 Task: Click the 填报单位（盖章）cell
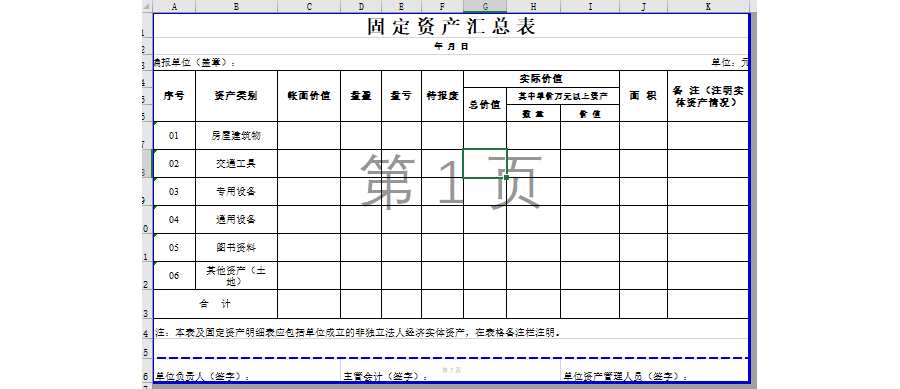[195, 63]
